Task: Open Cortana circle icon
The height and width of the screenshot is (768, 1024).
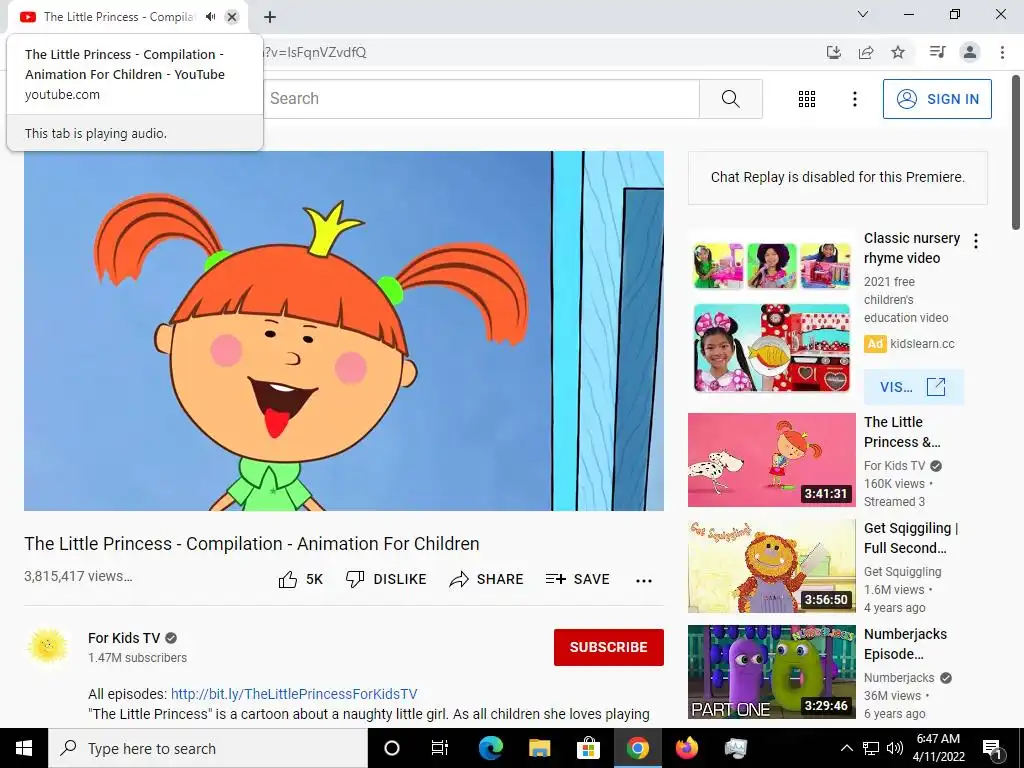Action: tap(391, 748)
